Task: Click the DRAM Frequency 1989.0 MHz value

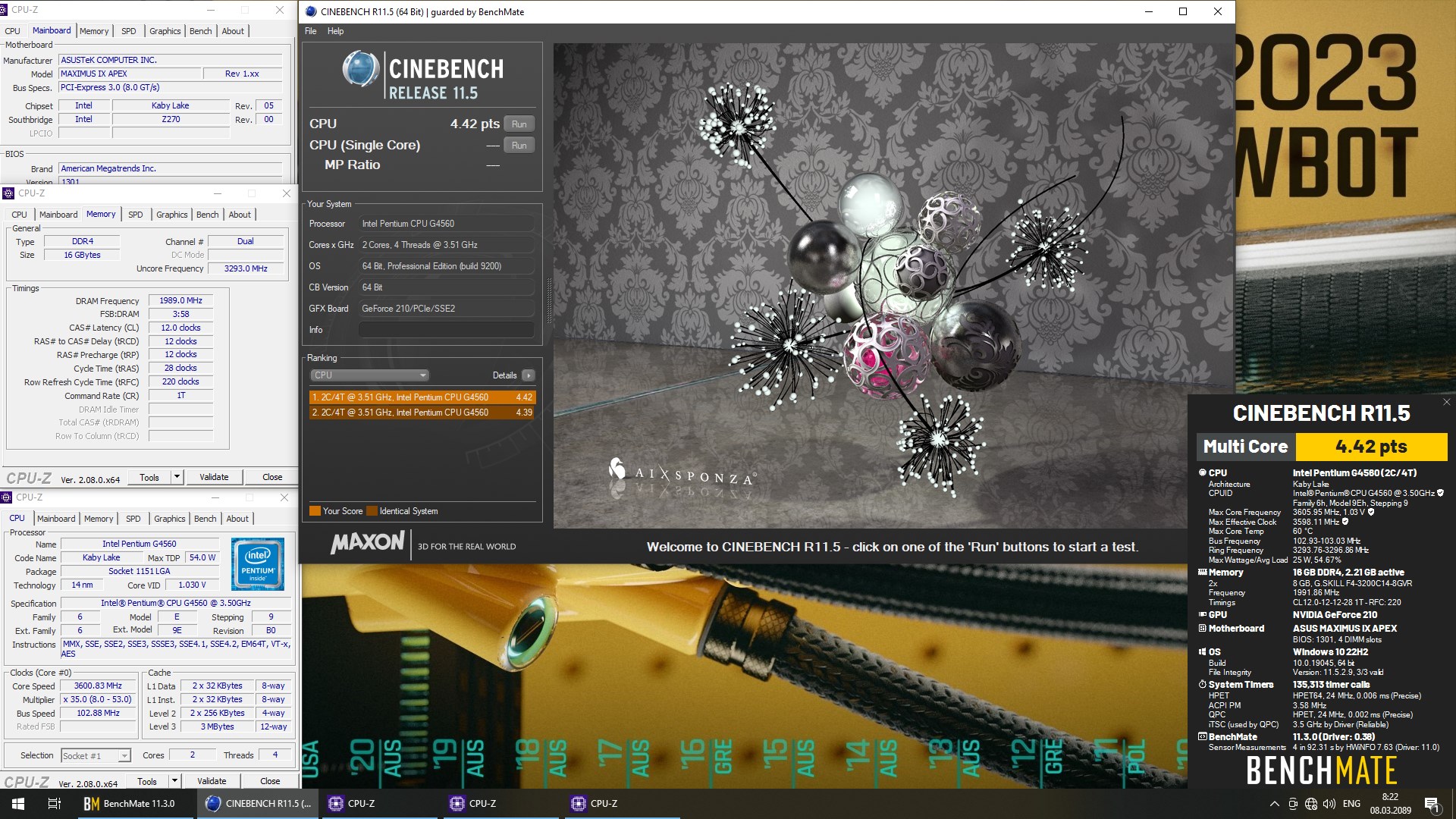Action: [180, 300]
